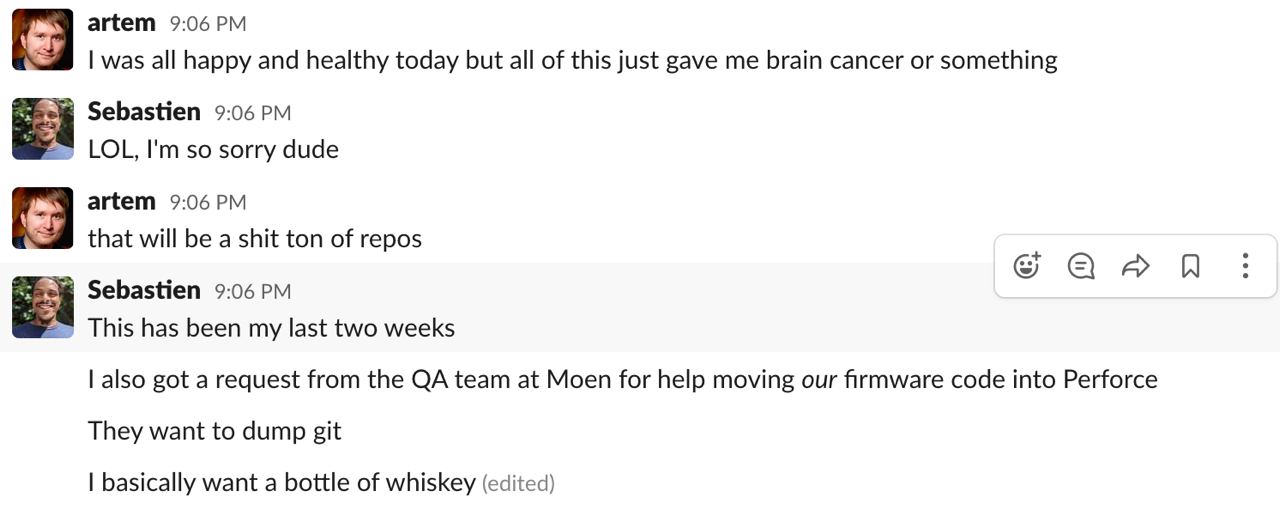Save message with the bookmark icon
The image size is (1280, 522).
(1190, 266)
